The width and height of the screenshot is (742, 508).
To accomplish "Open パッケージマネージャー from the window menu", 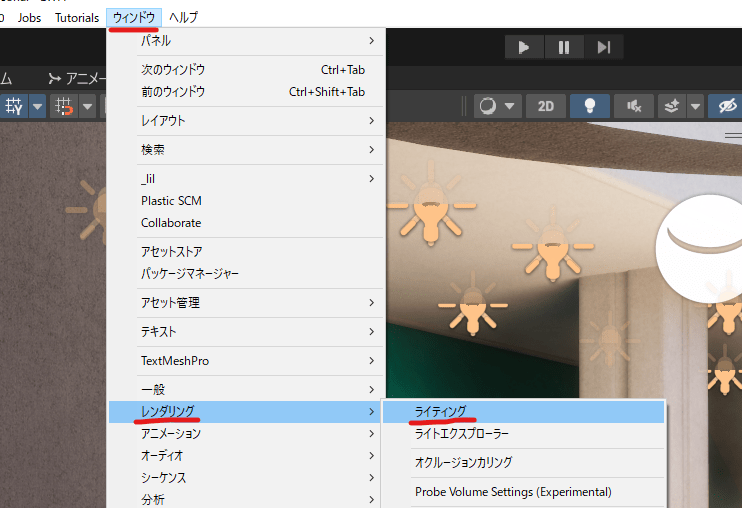I will click(x=190, y=273).
